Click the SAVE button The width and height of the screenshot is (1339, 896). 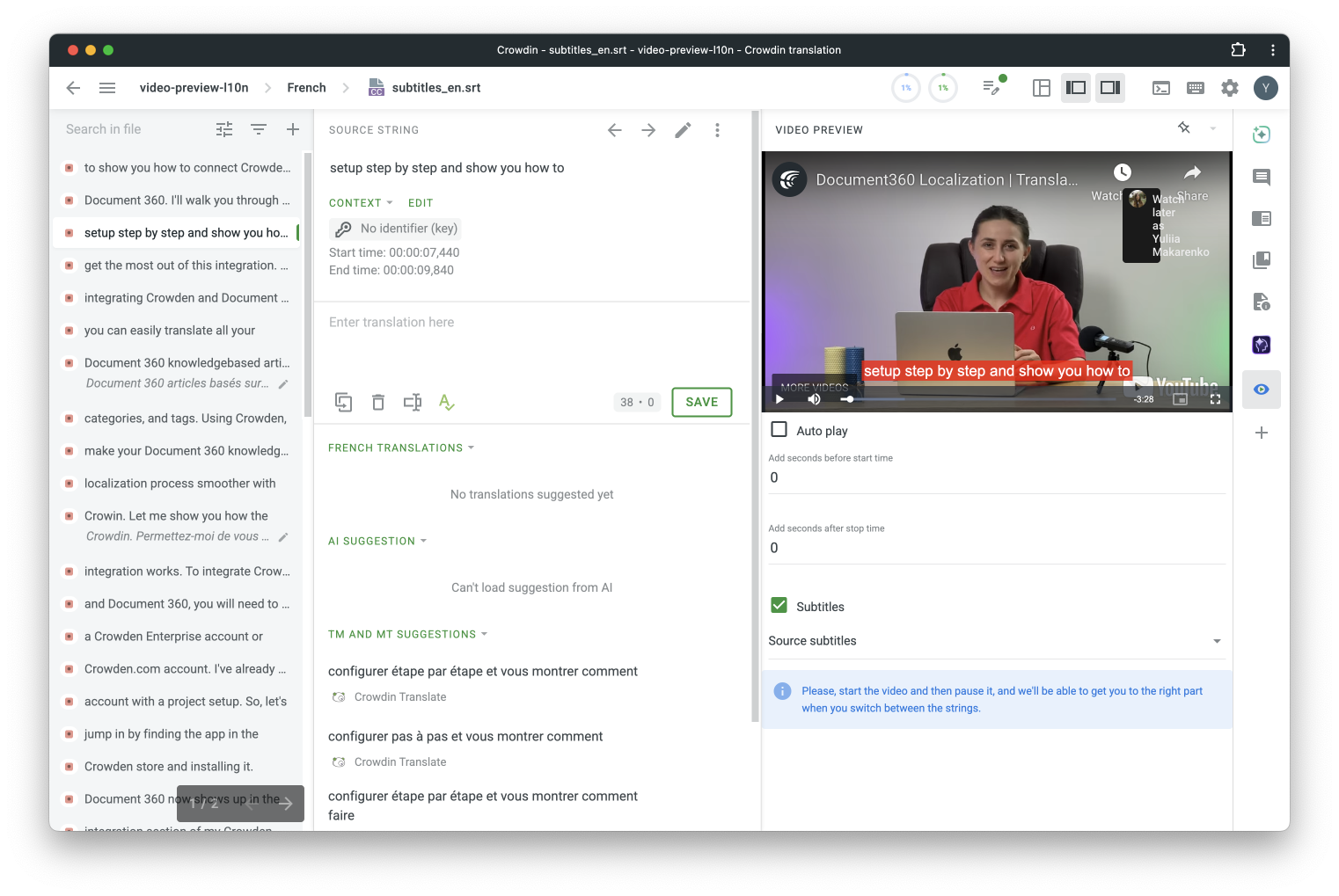coord(702,402)
